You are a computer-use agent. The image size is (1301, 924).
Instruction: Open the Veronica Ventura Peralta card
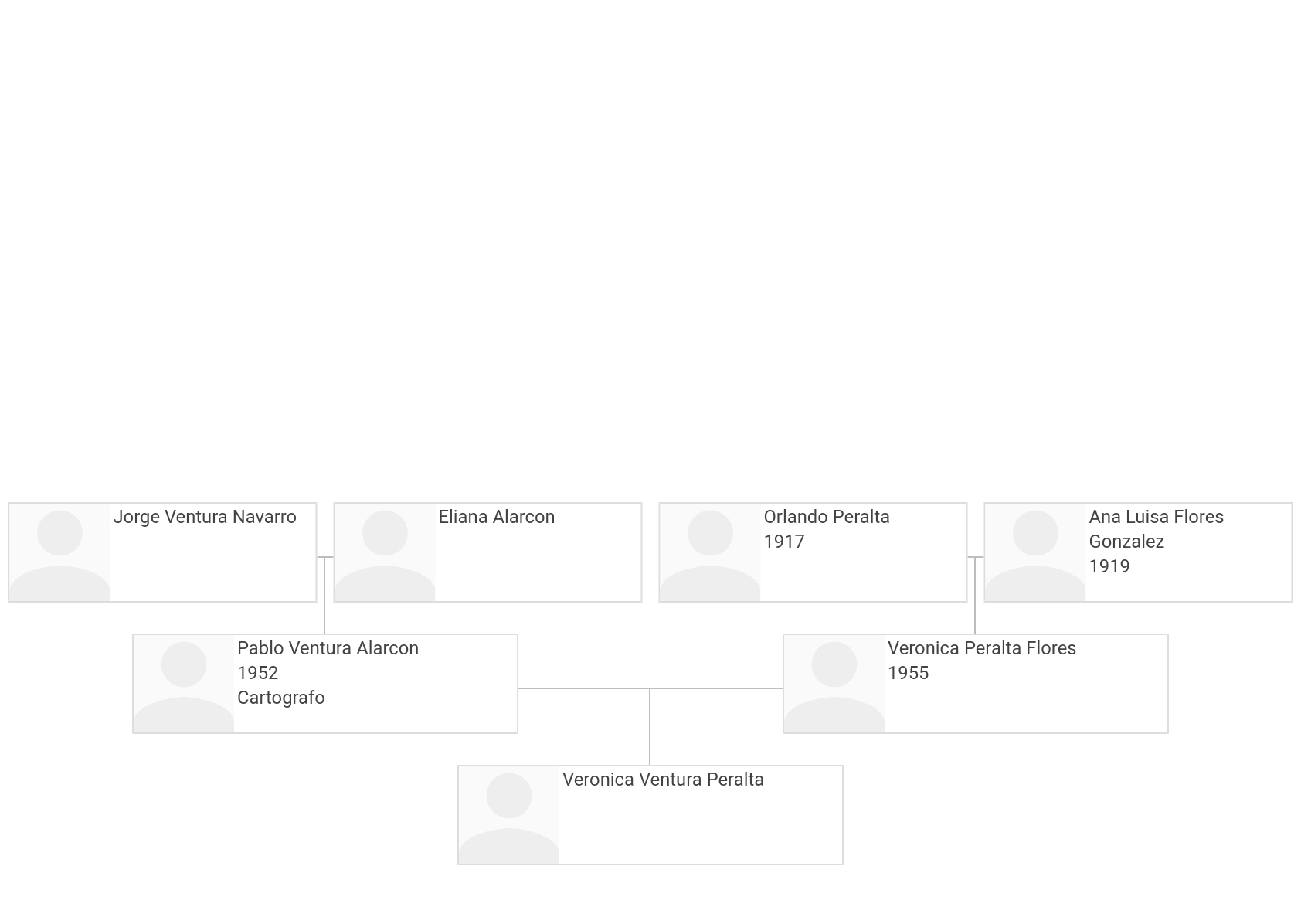[x=650, y=815]
